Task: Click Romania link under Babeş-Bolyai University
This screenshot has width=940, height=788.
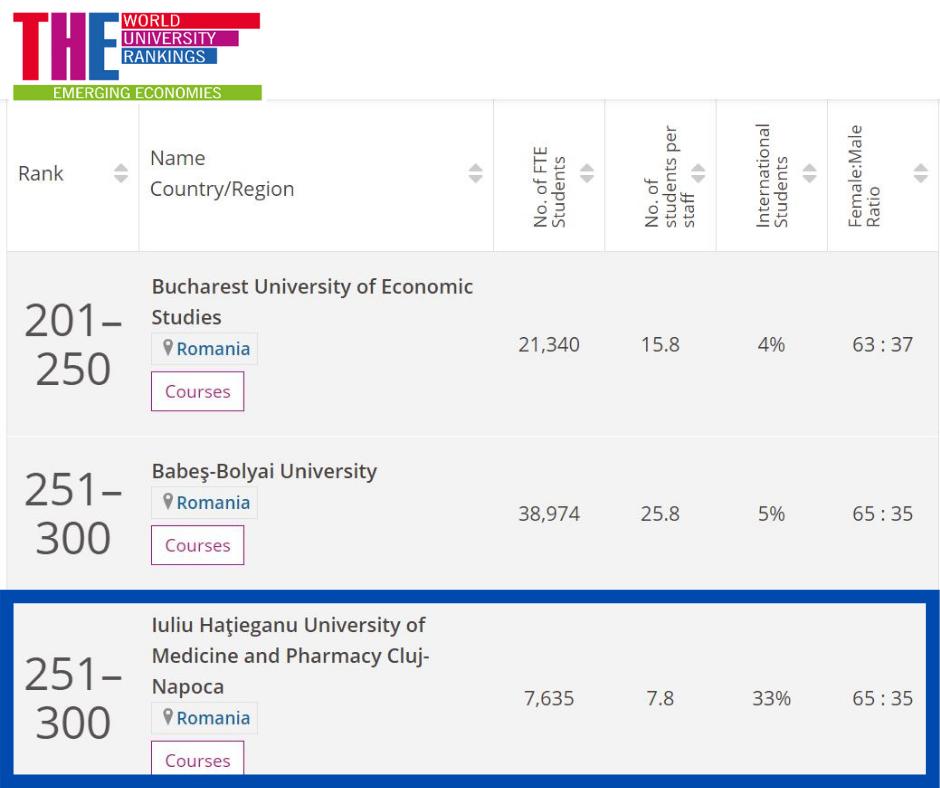Action: (213, 503)
